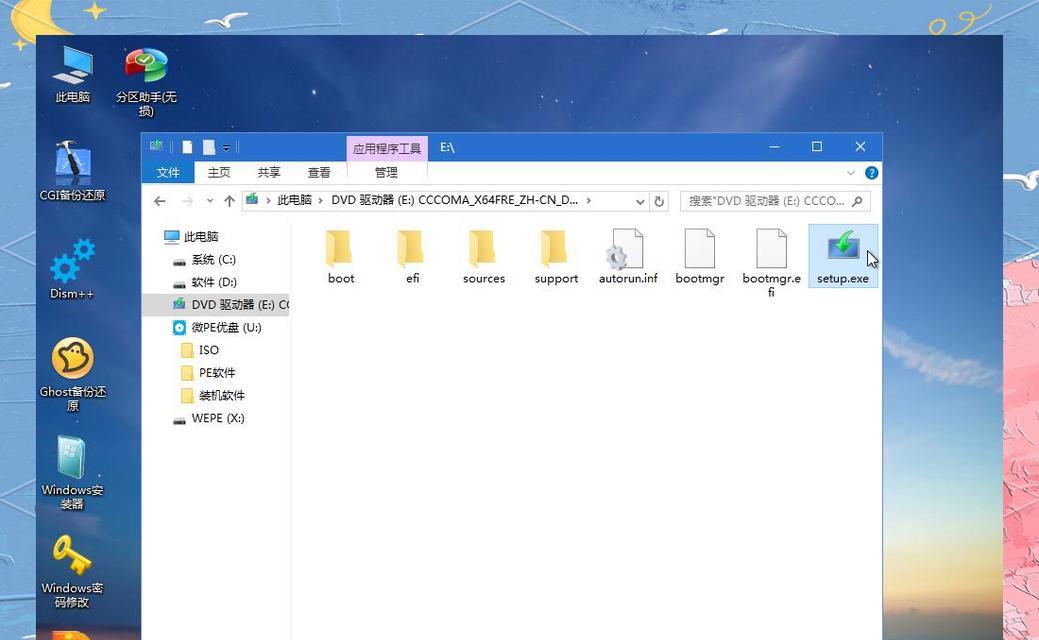Go up one folder level arrow

click(x=229, y=201)
